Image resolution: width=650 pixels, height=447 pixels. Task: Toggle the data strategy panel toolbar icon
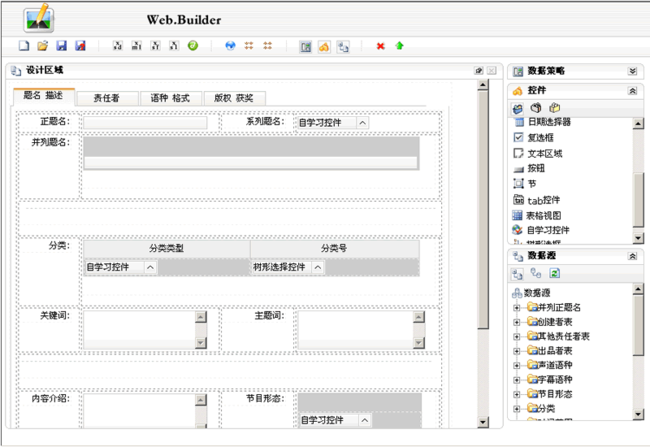(x=306, y=46)
